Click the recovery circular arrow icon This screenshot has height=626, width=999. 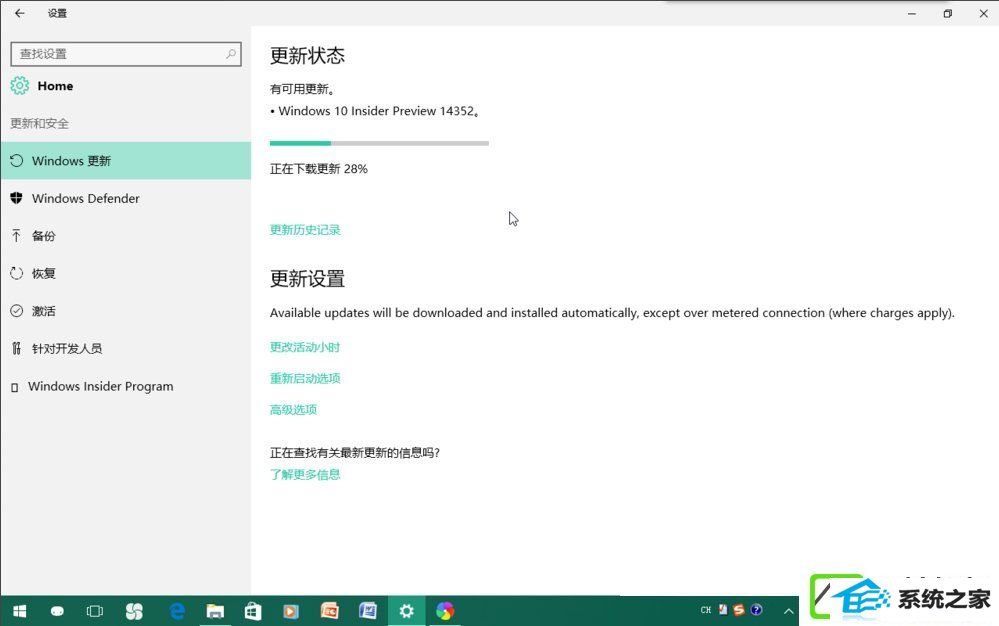17,273
